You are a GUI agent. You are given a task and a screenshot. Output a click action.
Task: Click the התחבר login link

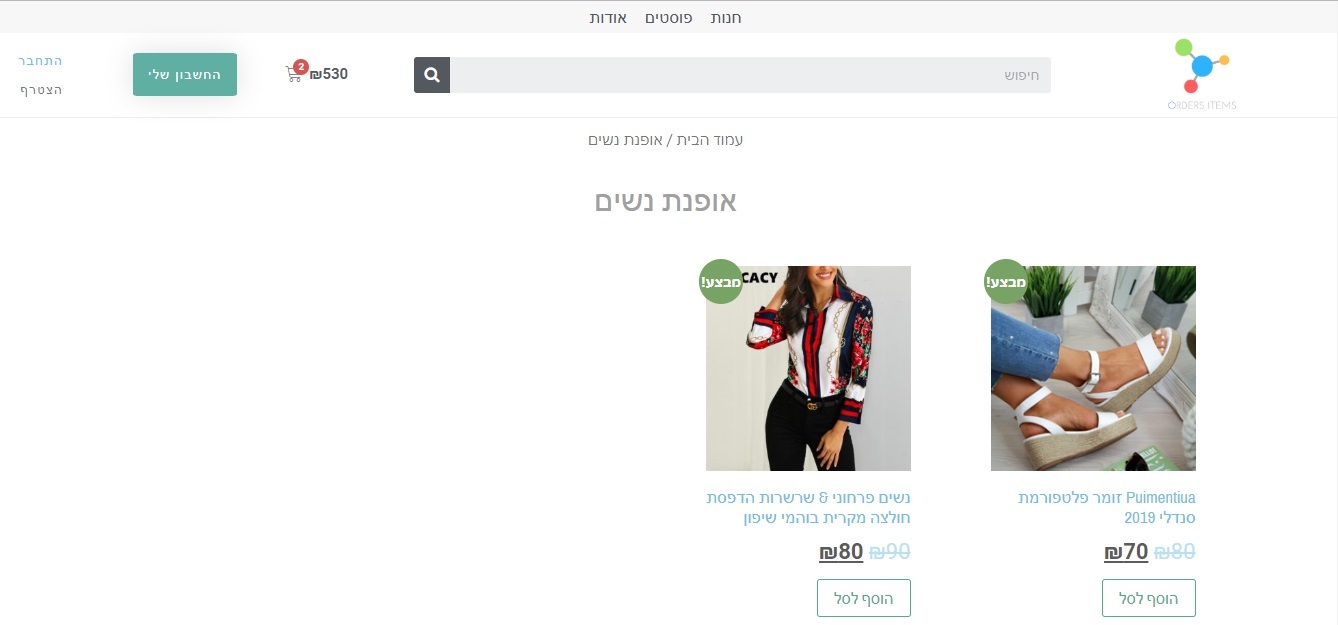tap(41, 61)
